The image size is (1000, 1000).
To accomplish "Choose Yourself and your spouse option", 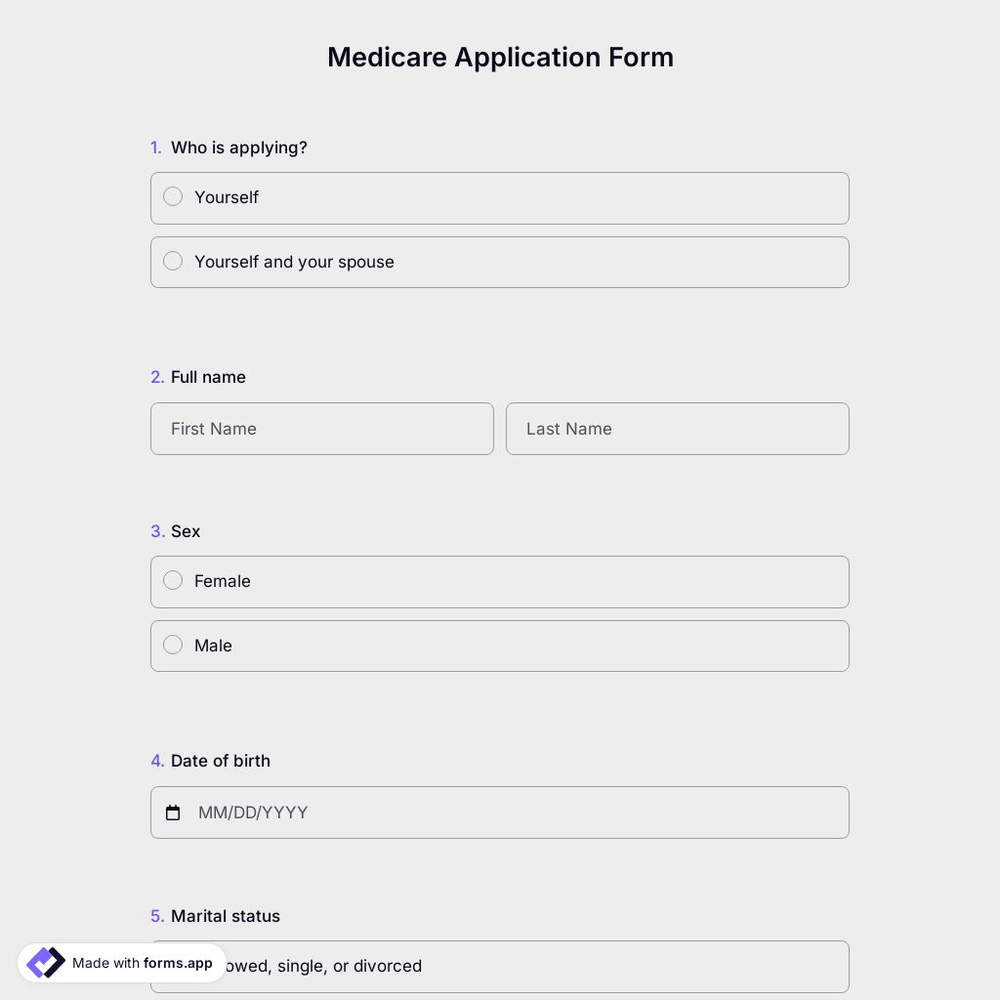I will click(172, 260).
